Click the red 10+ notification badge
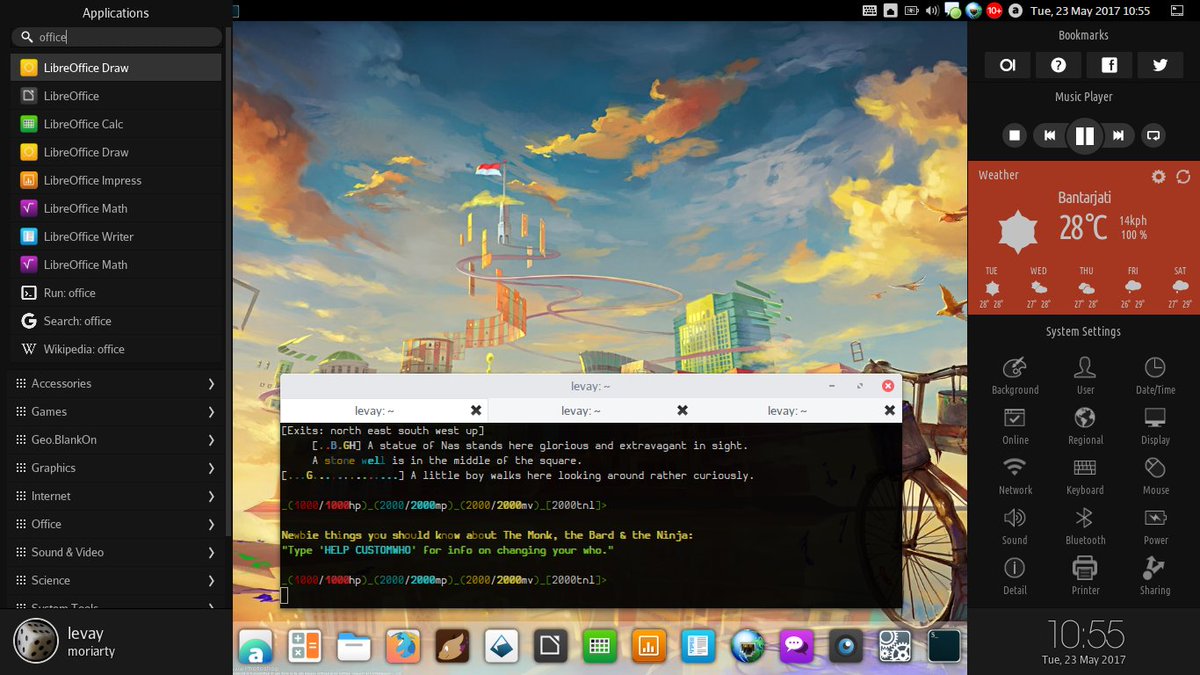The height and width of the screenshot is (675, 1200). point(994,11)
